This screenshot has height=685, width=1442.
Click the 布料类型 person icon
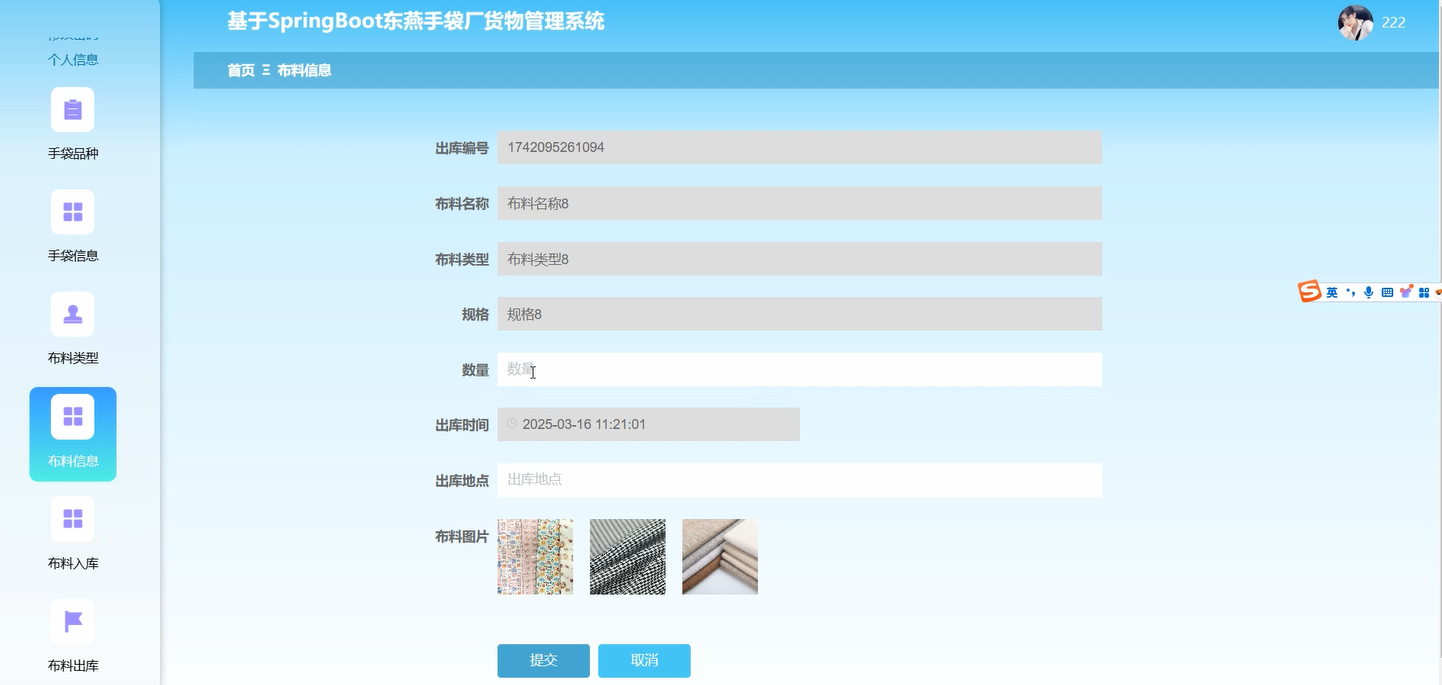[72, 314]
